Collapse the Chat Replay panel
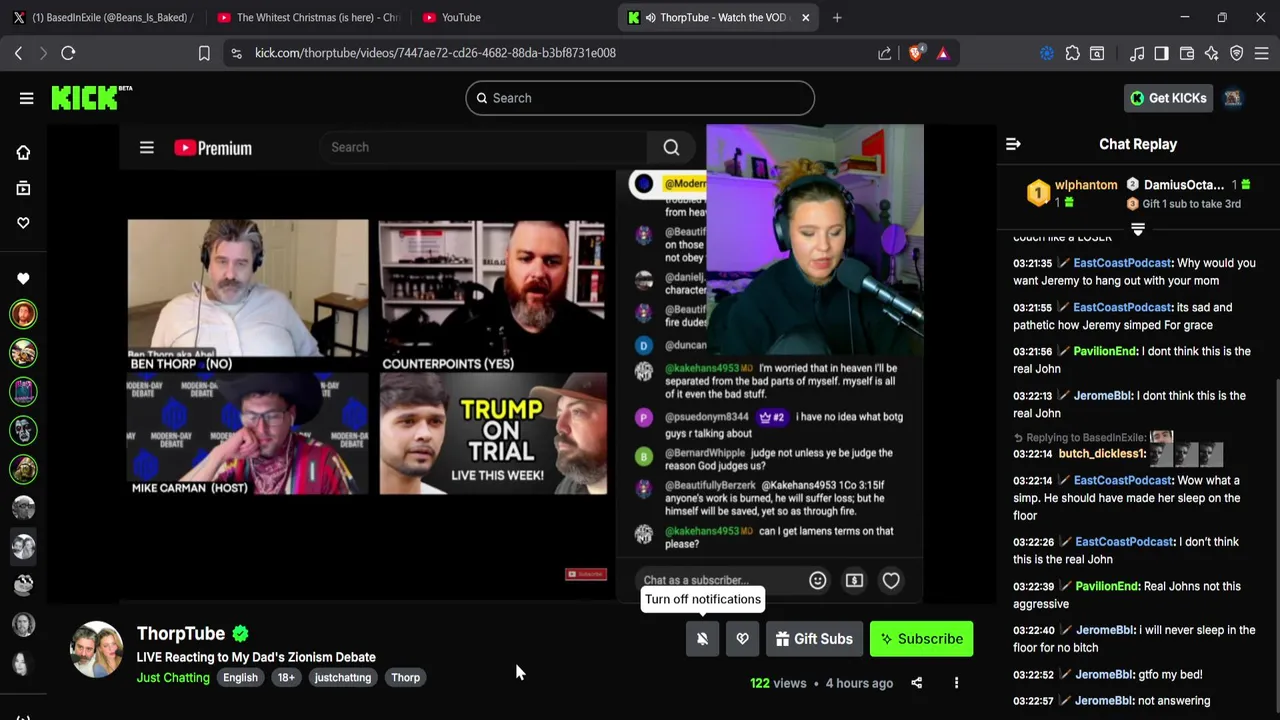This screenshot has height=720, width=1280. coord(1013,144)
